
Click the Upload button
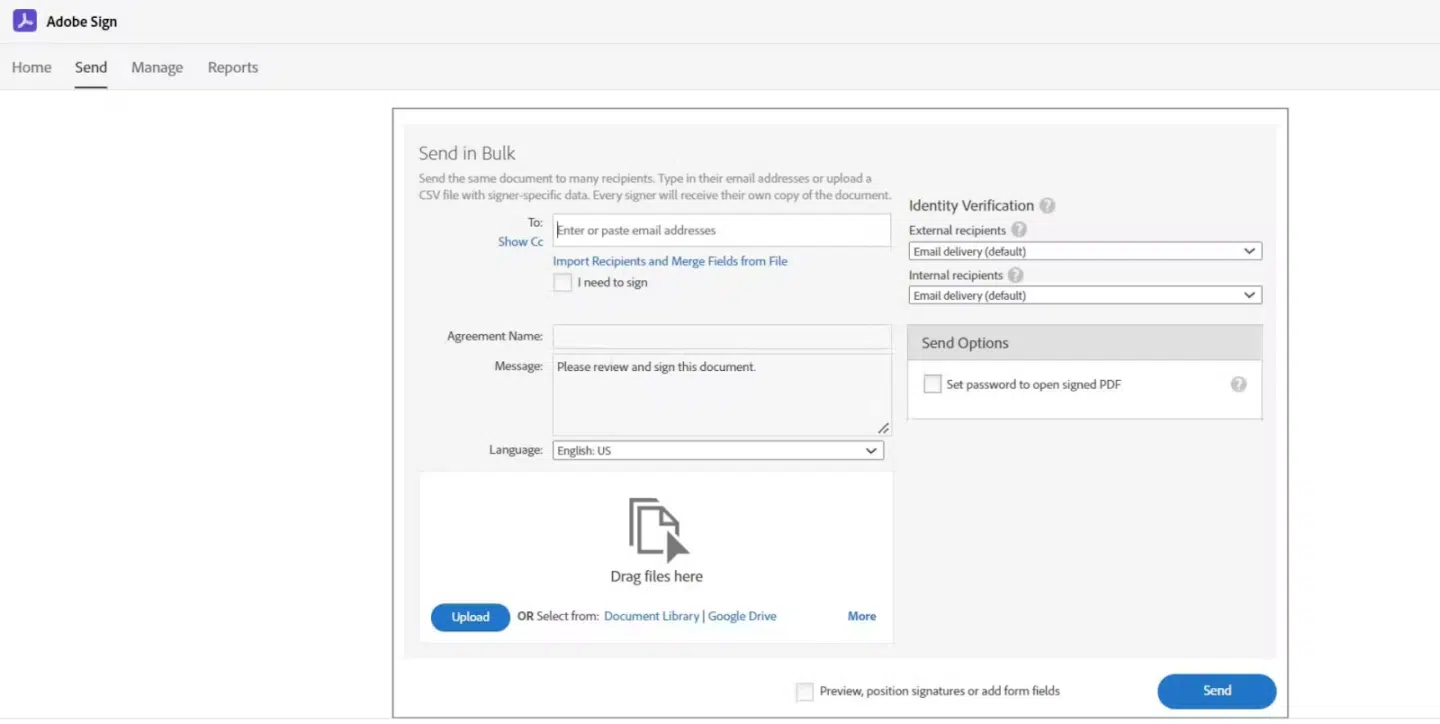(470, 617)
